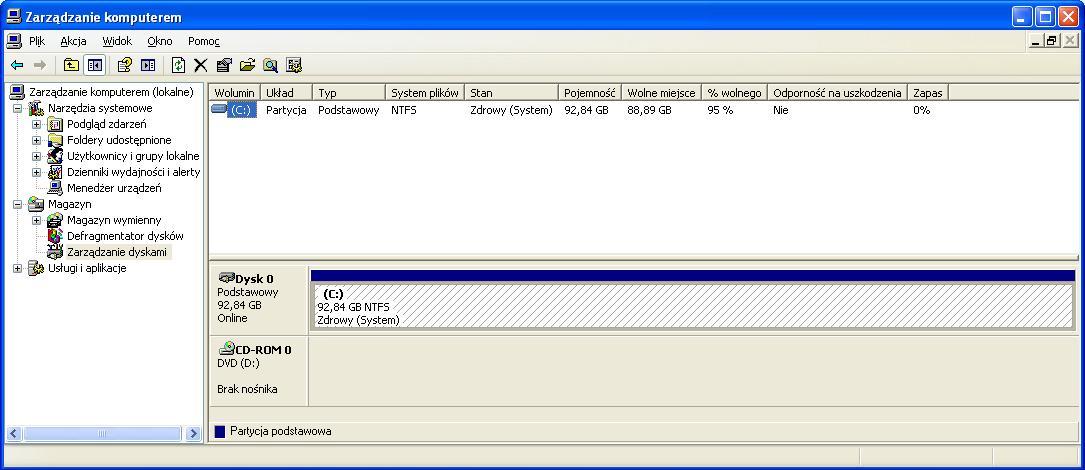Select Menedżer urządzeń in tree
This screenshot has height=470, width=1085.
click(x=114, y=188)
